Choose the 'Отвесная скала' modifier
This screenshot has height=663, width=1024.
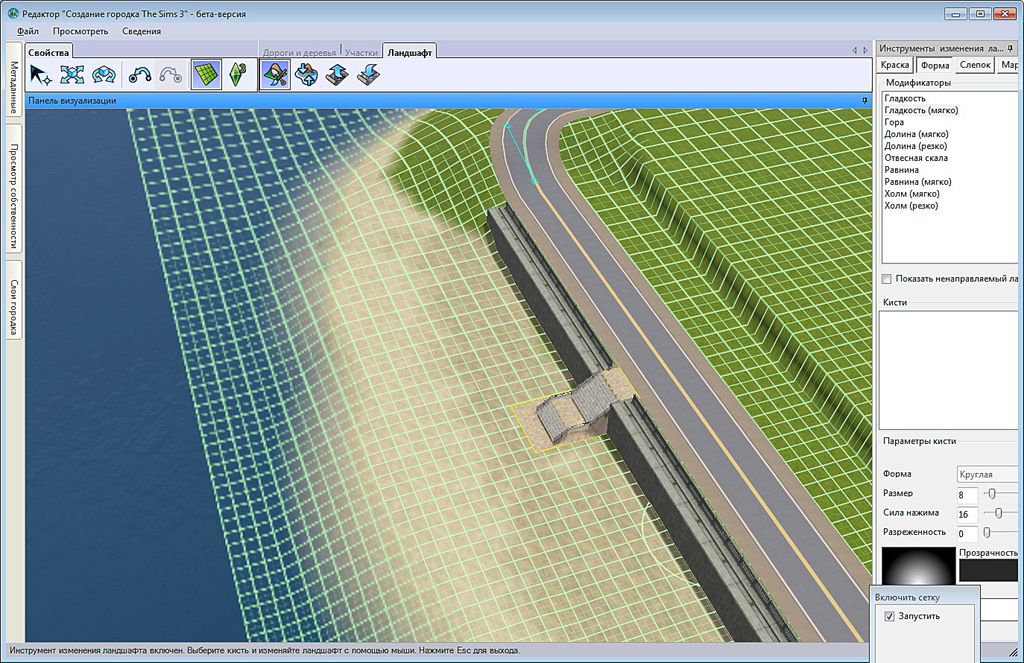(x=916, y=158)
